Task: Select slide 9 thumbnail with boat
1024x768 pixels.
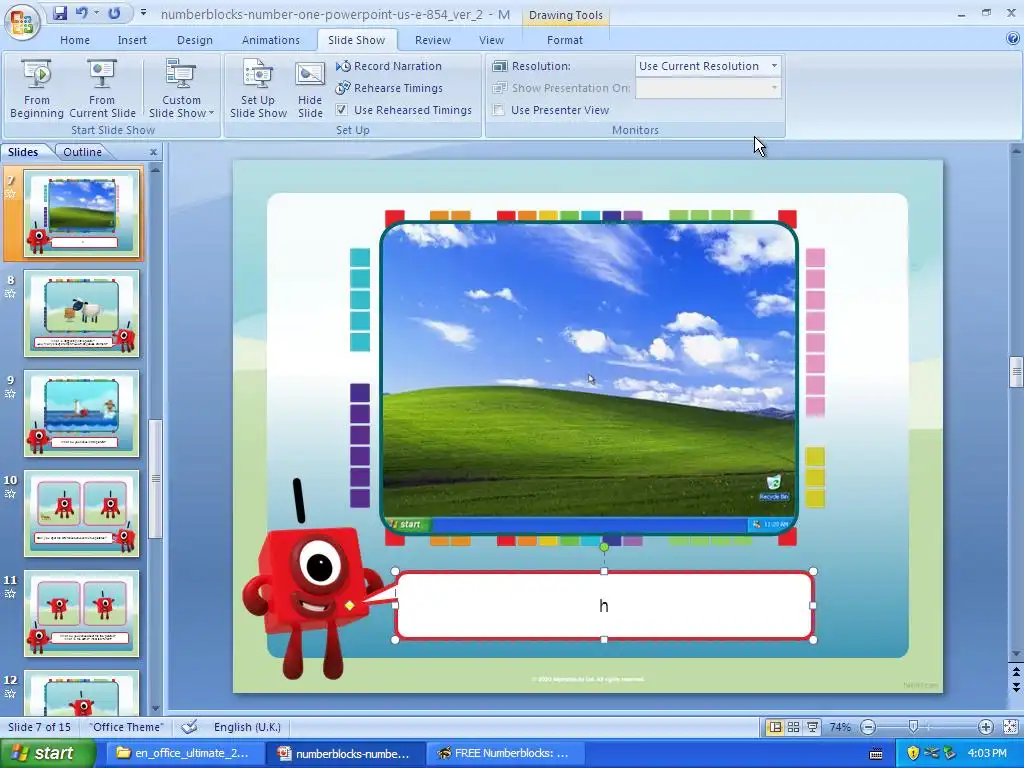Action: (x=82, y=413)
